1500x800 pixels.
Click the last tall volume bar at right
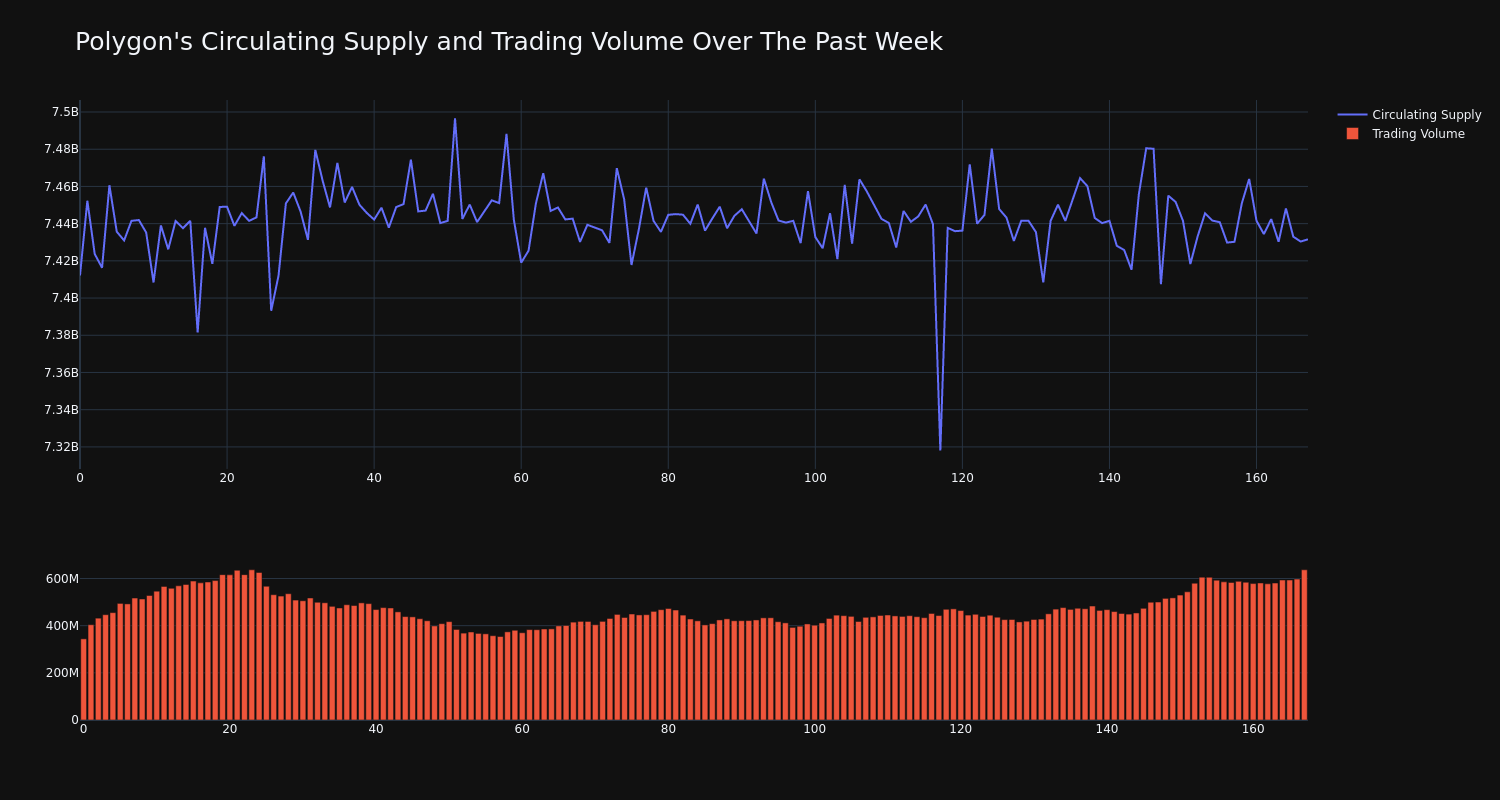(1304, 645)
